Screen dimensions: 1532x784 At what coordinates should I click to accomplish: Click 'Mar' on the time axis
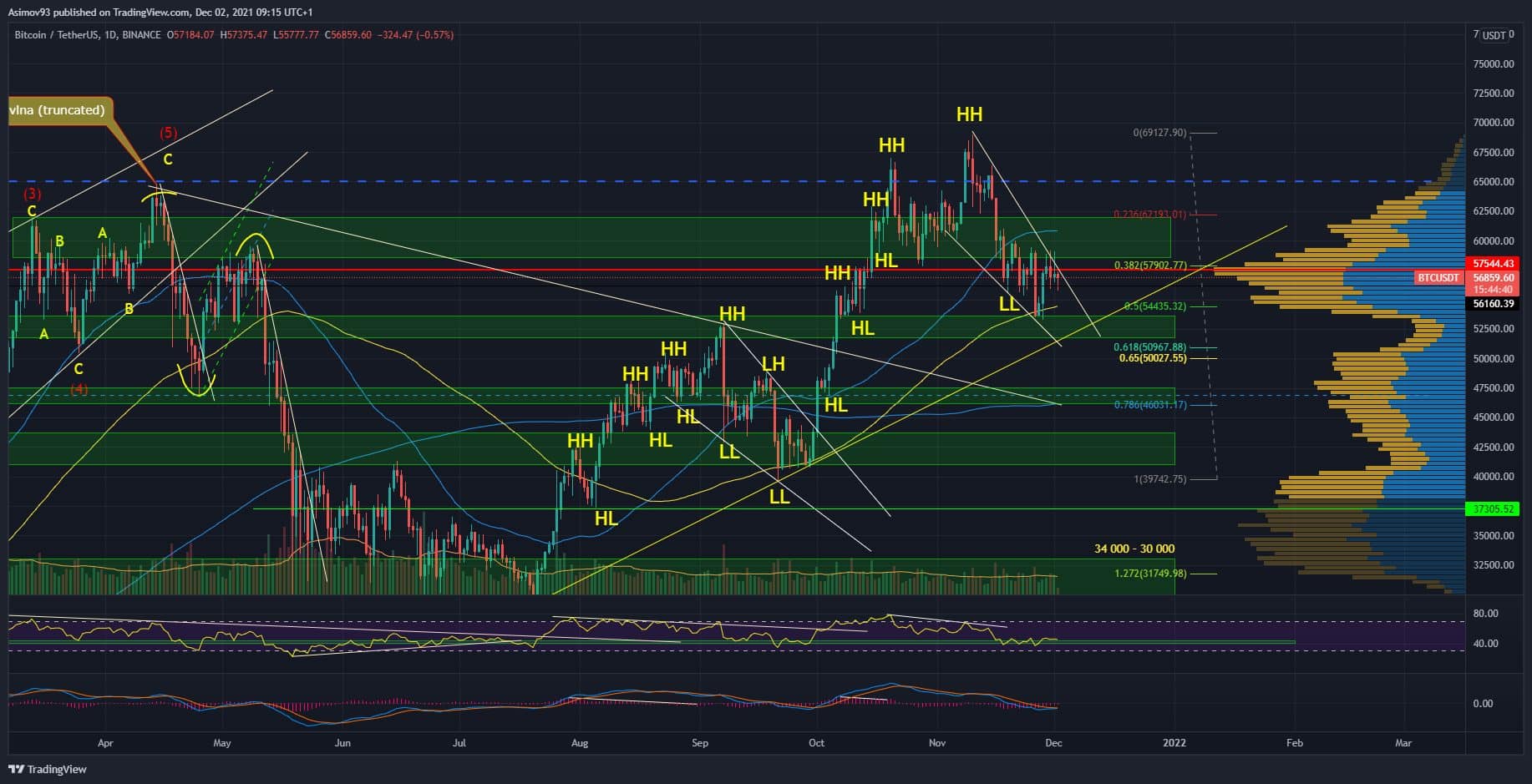click(x=1403, y=743)
